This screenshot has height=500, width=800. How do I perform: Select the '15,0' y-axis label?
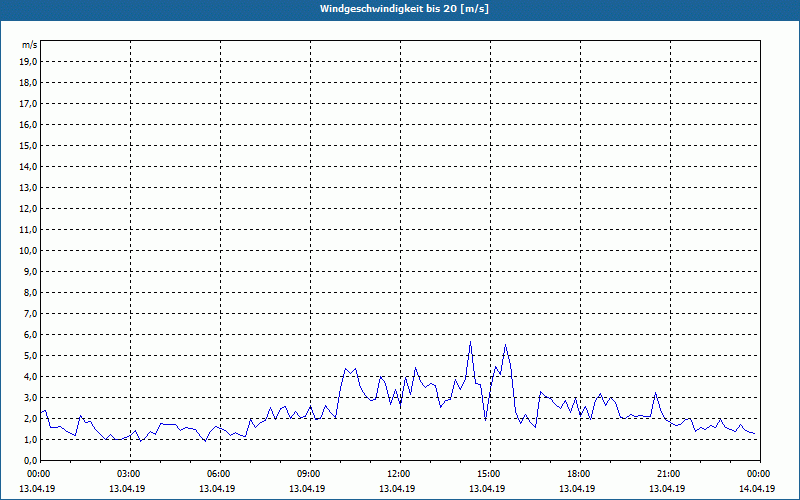28,145
